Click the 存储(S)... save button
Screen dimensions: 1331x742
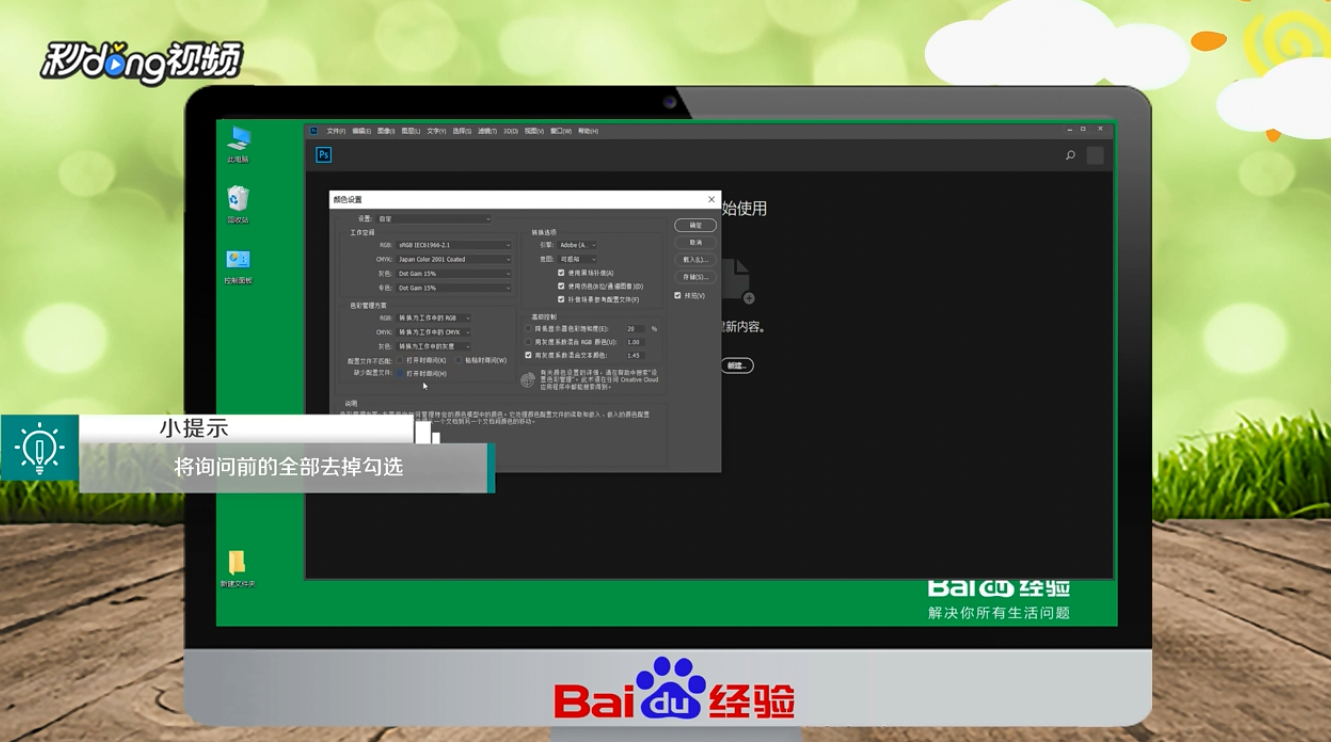click(695, 277)
